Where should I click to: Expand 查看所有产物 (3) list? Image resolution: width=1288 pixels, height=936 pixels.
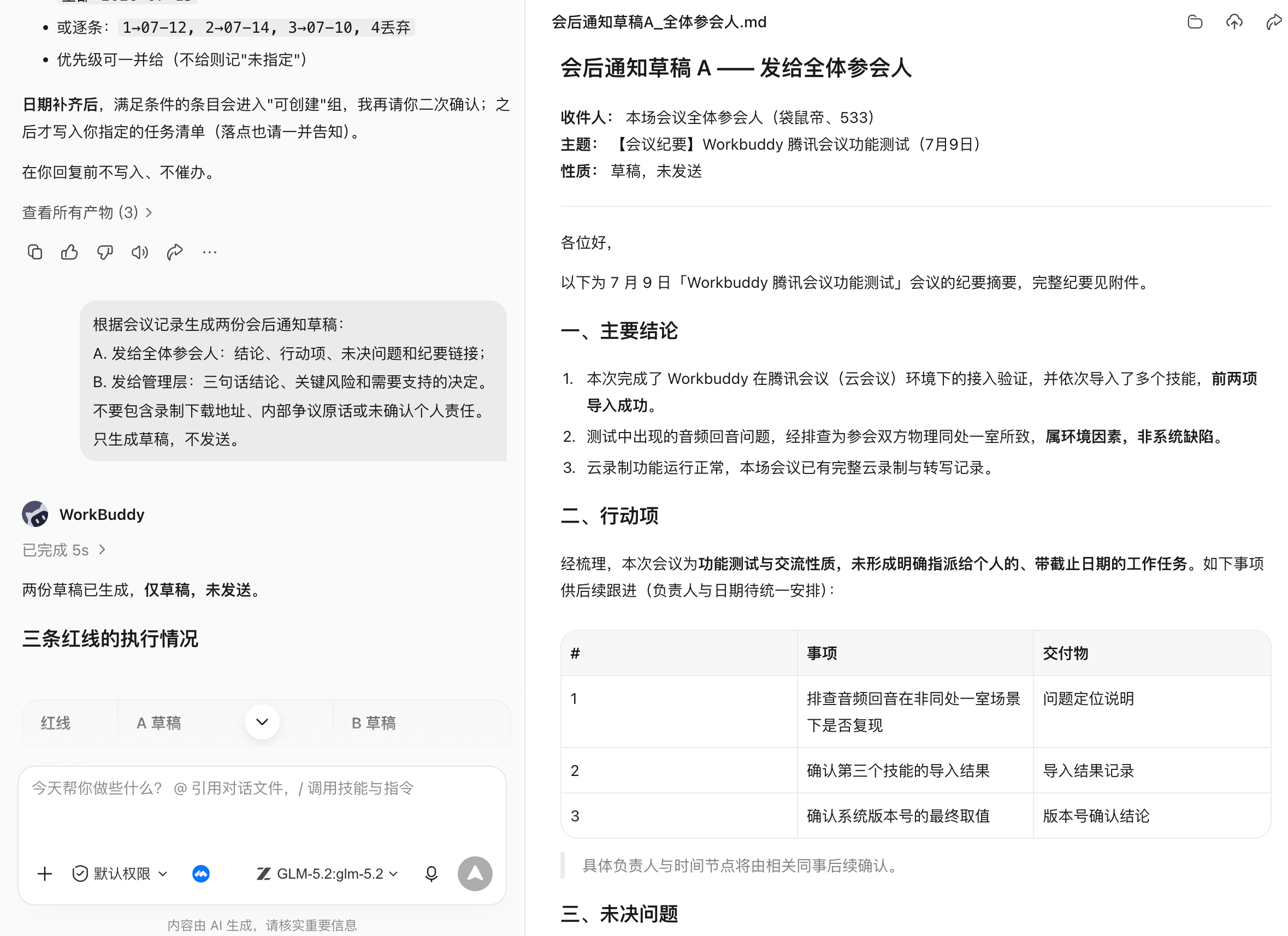pyautogui.click(x=87, y=212)
